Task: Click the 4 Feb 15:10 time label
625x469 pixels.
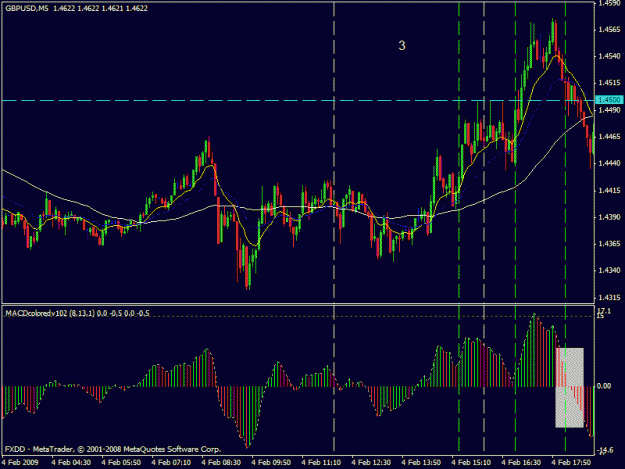Action: tap(471, 463)
